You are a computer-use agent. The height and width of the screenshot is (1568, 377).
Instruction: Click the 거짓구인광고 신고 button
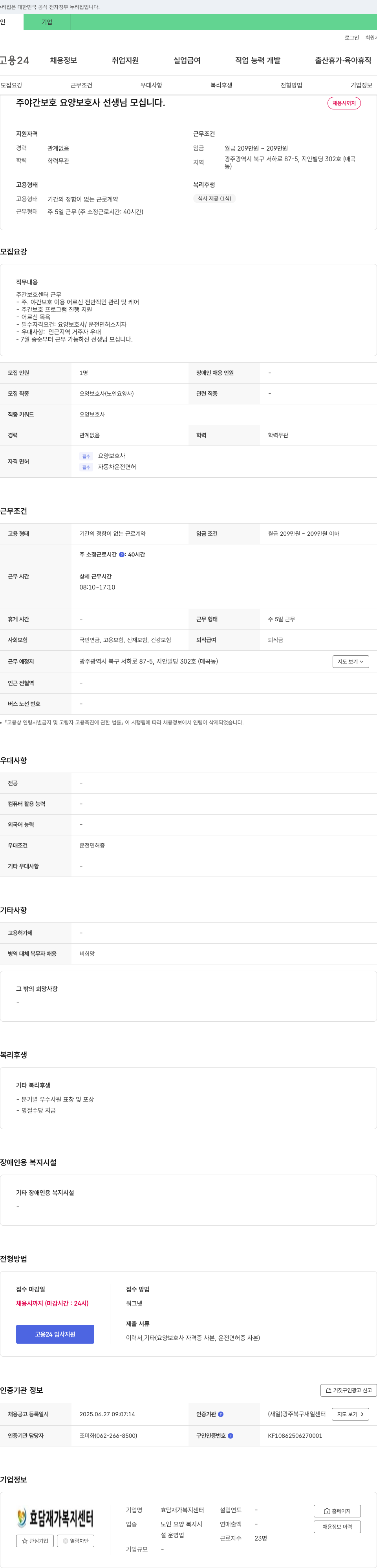tap(348, 1390)
